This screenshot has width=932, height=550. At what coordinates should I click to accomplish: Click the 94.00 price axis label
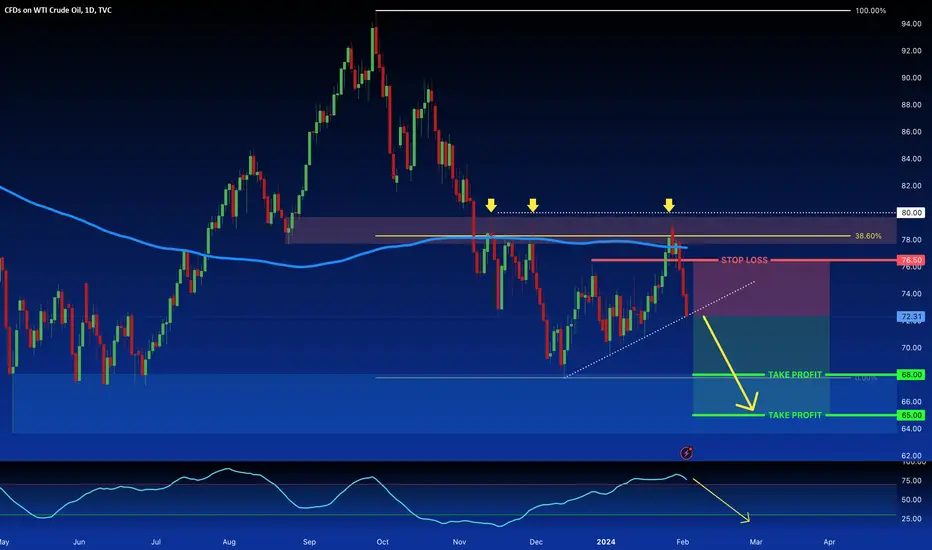(x=911, y=24)
